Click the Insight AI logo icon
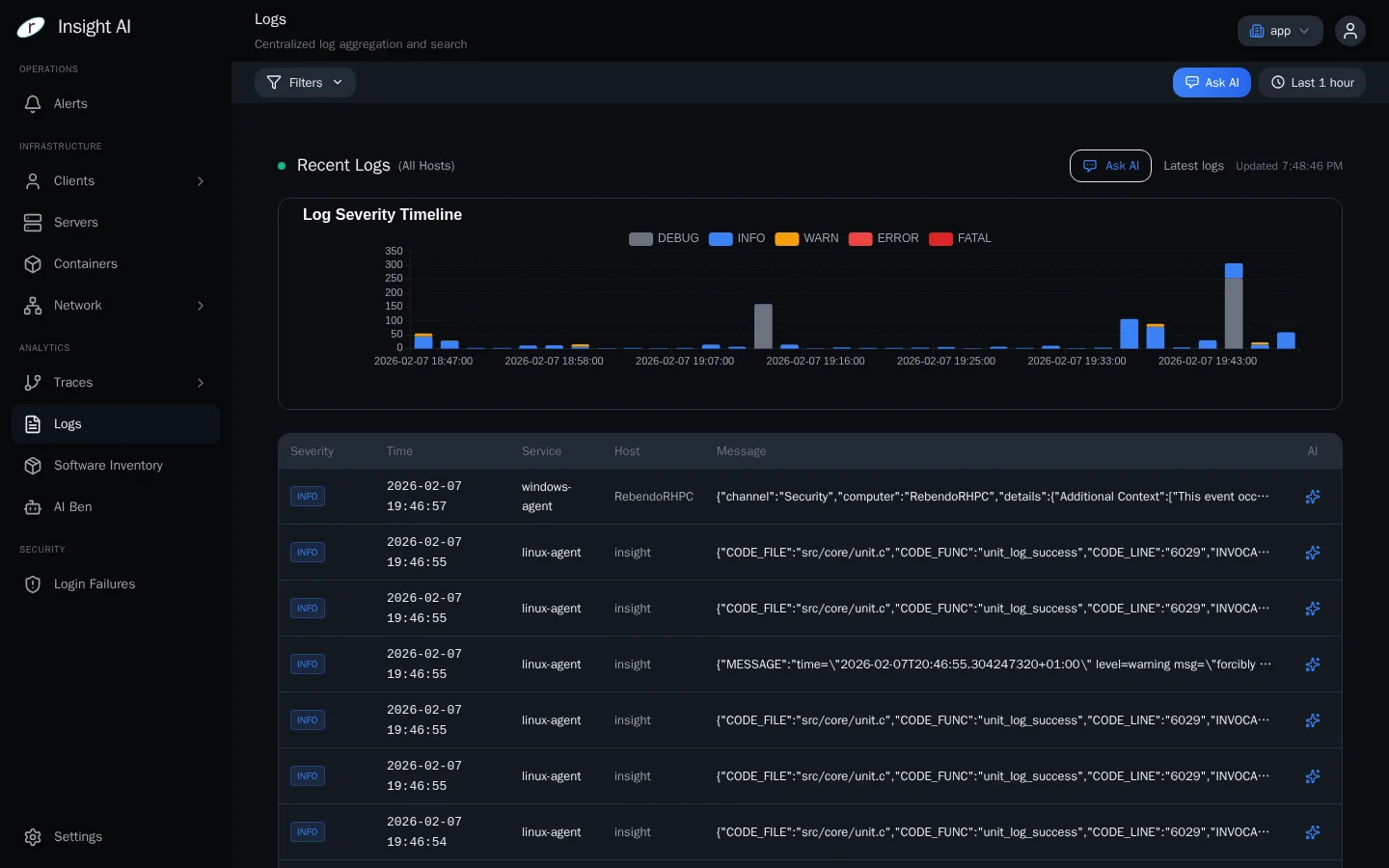 pos(31,27)
